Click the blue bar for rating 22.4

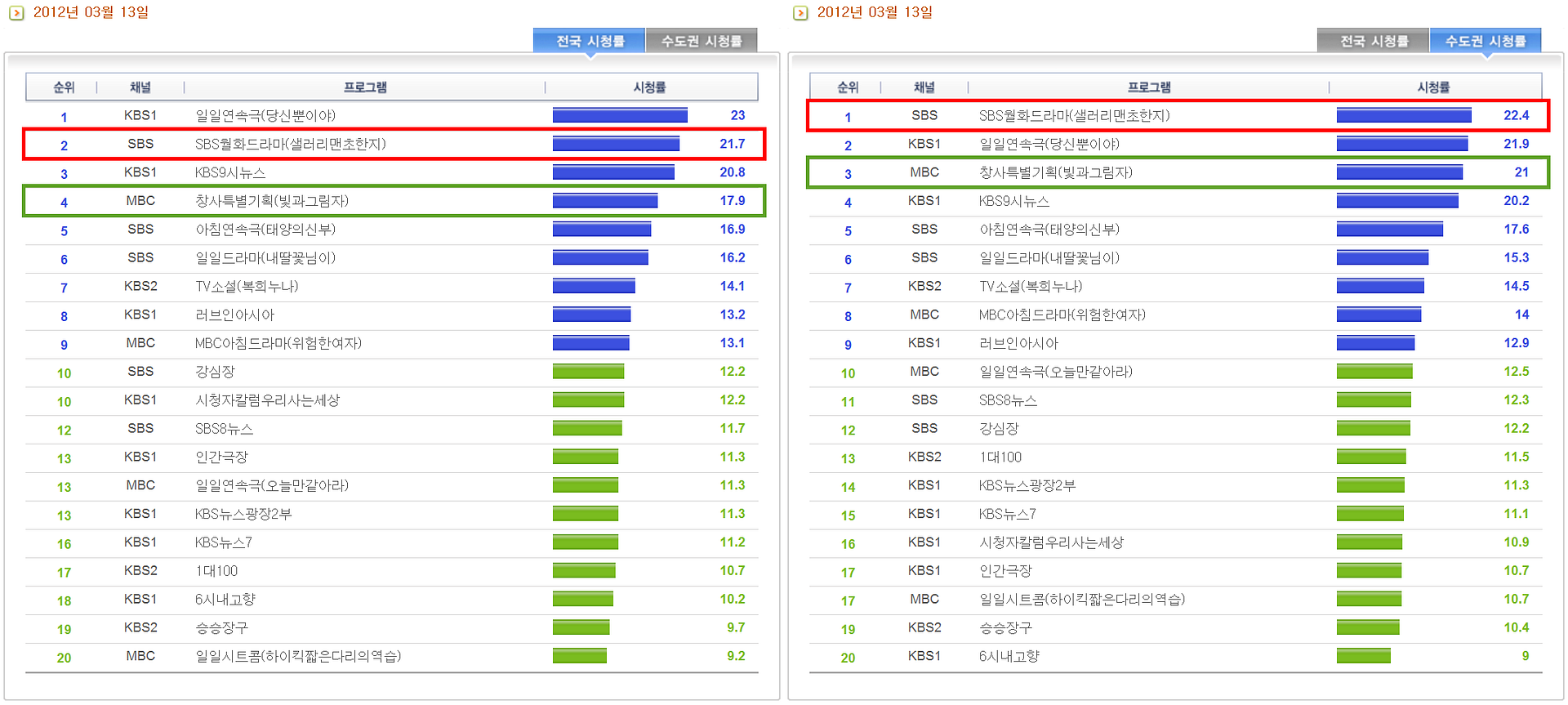click(x=1404, y=115)
